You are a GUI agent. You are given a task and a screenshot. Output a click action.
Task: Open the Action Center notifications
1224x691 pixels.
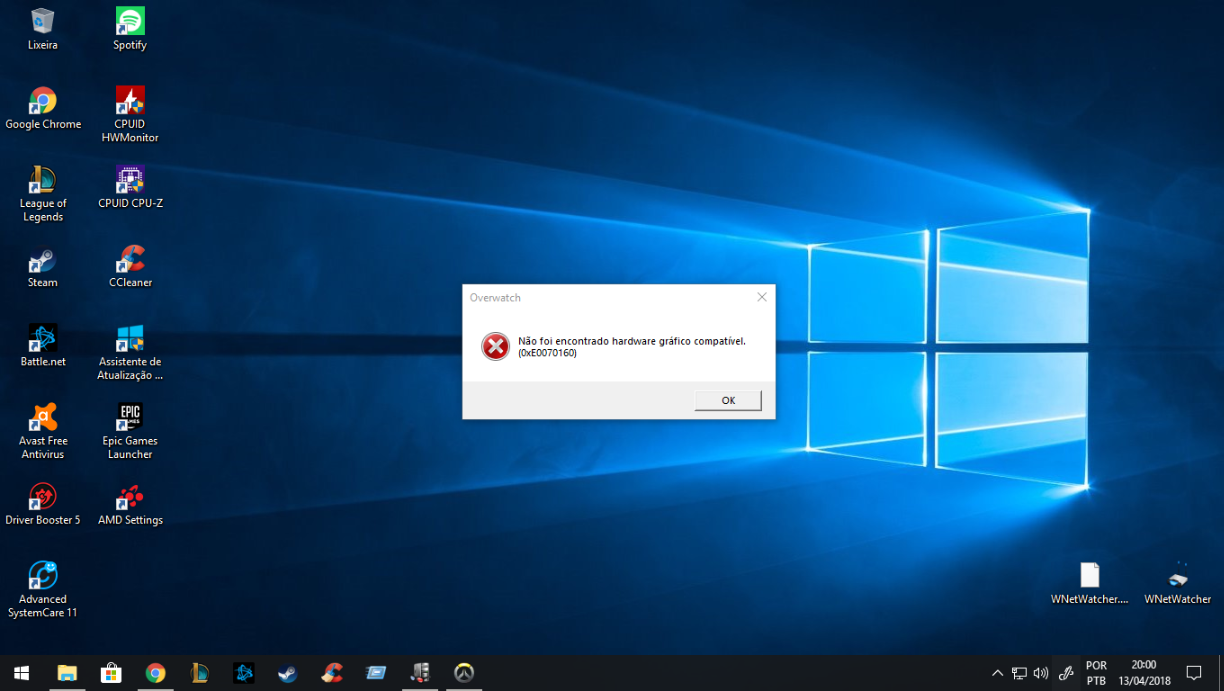pyautogui.click(x=1194, y=673)
